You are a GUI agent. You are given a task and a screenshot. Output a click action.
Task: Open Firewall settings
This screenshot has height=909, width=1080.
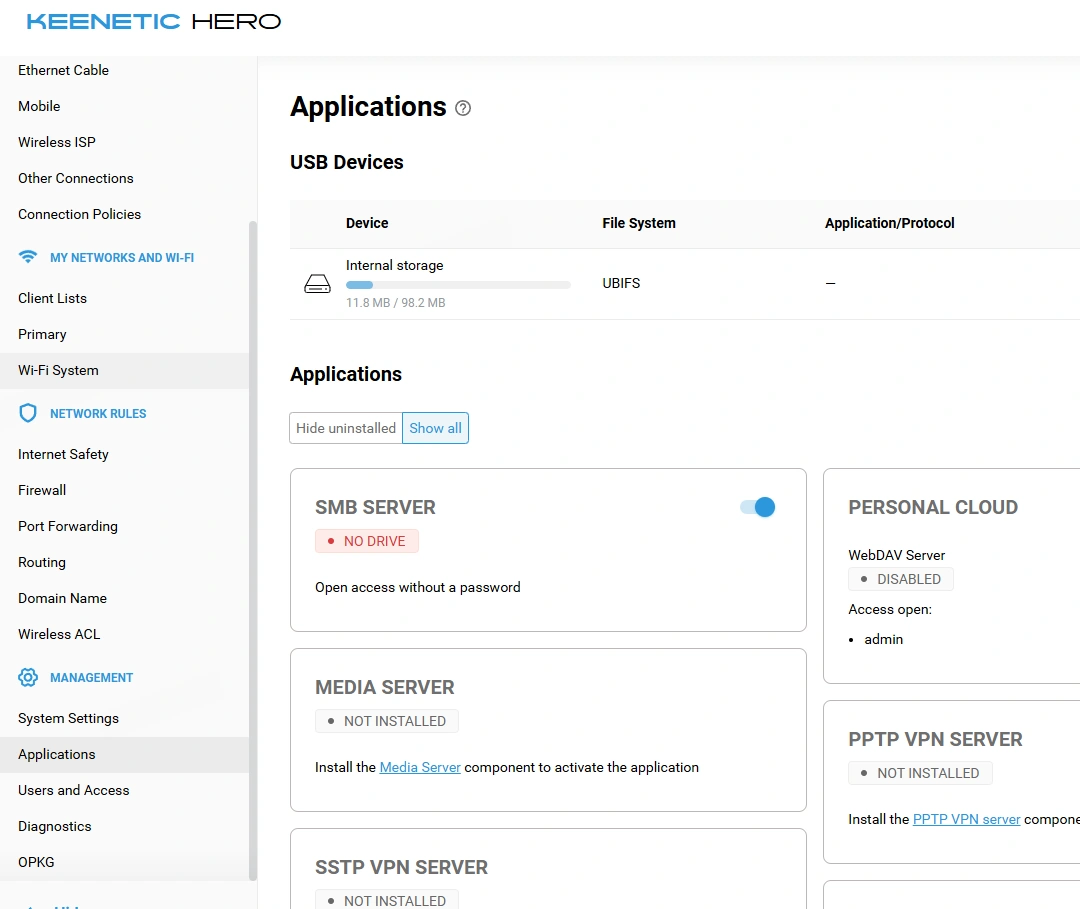42,490
